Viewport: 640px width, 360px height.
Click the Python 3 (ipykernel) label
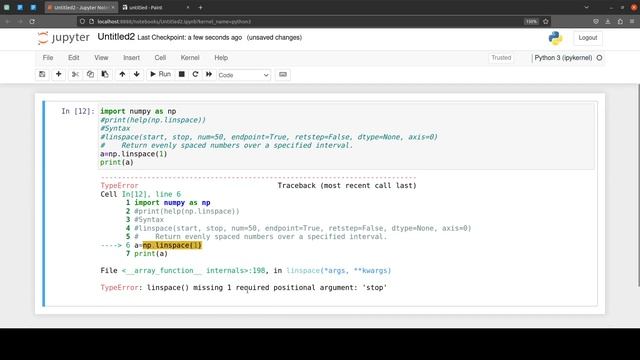[563, 58]
